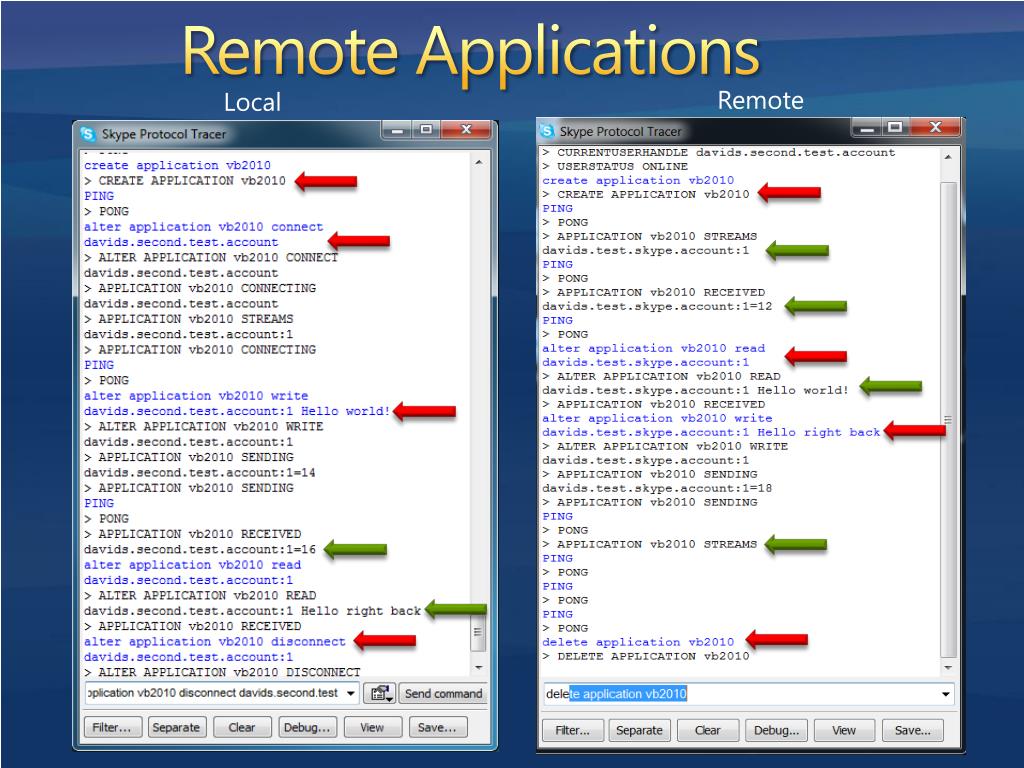Close the Local Skype Protocol Tracer window
The height and width of the screenshot is (768, 1024).
click(466, 130)
